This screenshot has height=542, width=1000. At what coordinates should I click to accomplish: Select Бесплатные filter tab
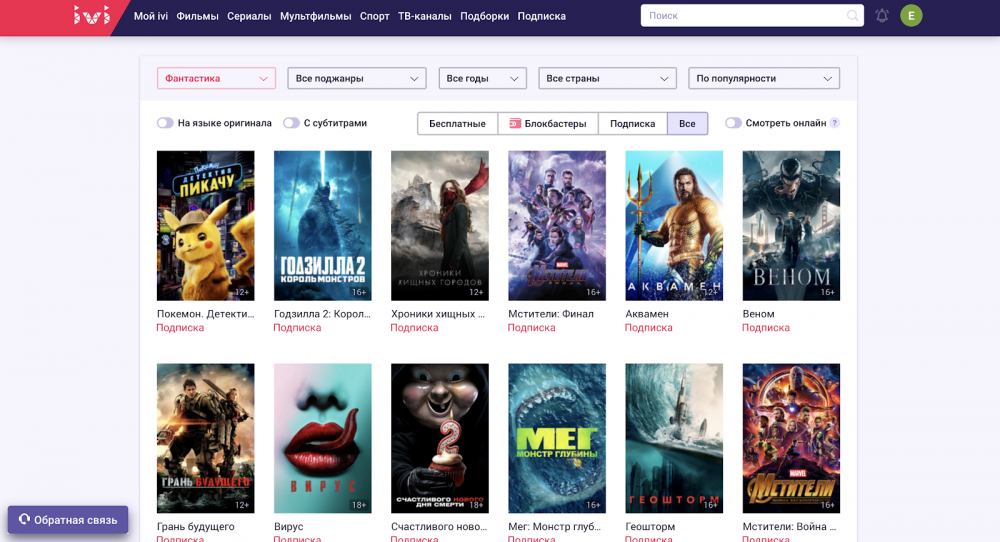(x=457, y=124)
